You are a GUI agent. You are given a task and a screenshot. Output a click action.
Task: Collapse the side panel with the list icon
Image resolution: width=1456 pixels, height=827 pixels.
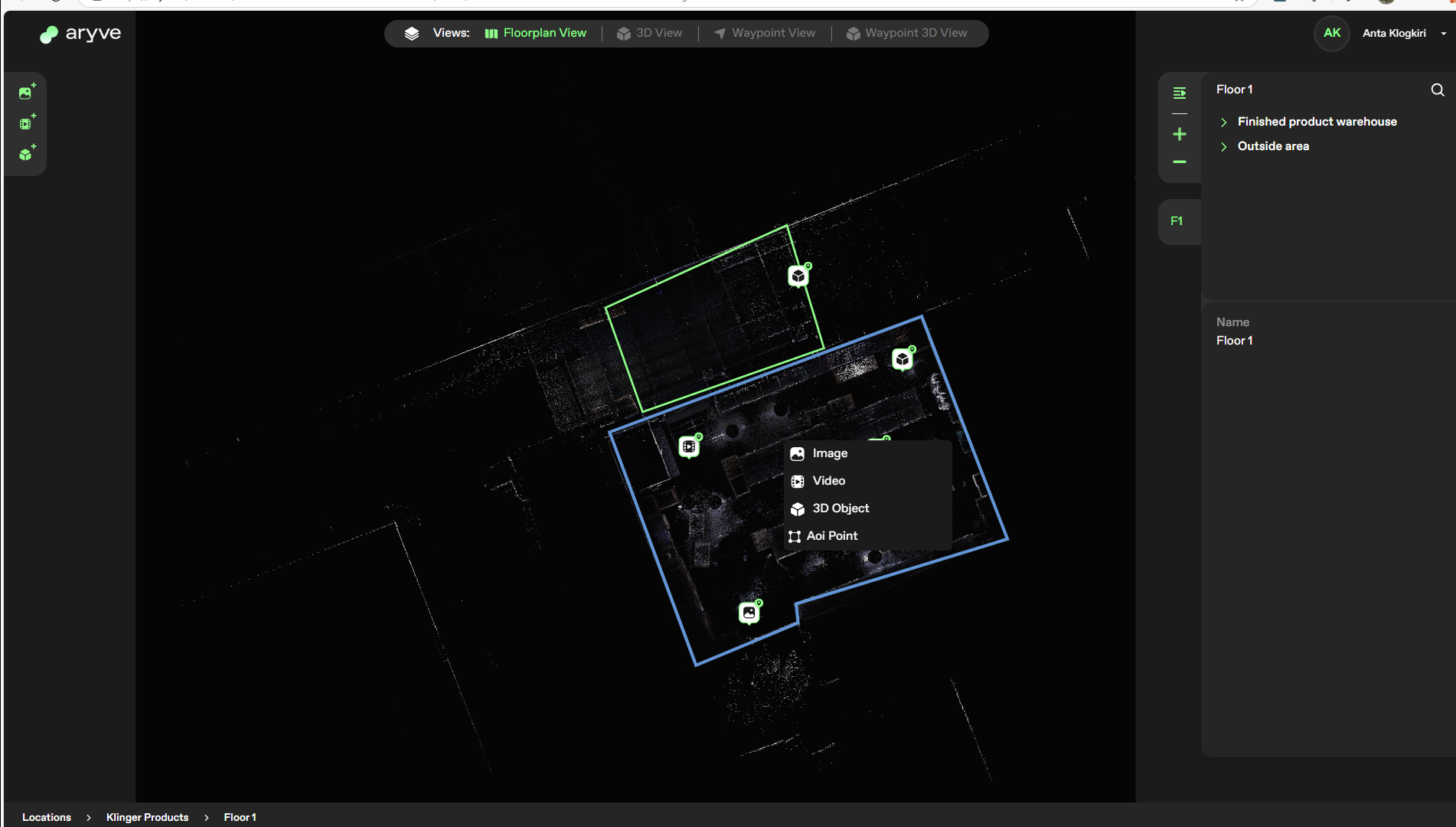(1180, 93)
